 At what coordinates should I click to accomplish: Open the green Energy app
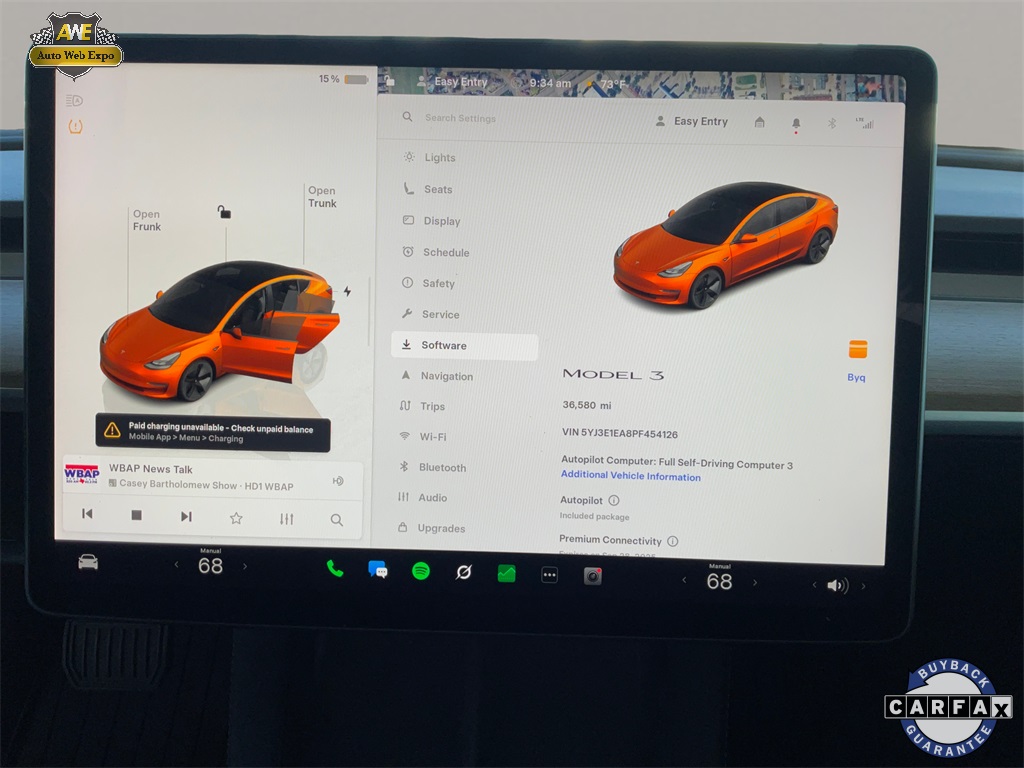pos(507,573)
